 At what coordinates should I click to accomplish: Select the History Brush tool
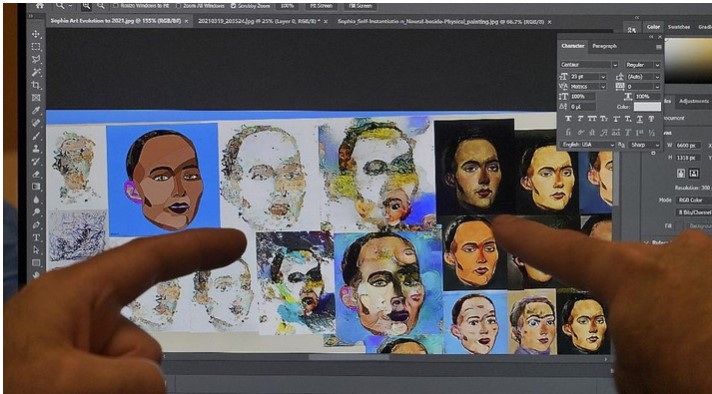[x=36, y=161]
